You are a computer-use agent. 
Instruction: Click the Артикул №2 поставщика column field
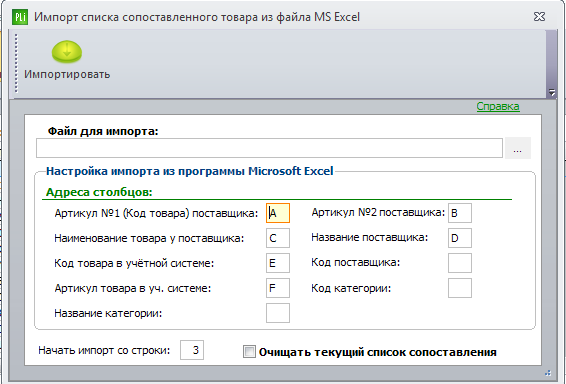point(460,213)
